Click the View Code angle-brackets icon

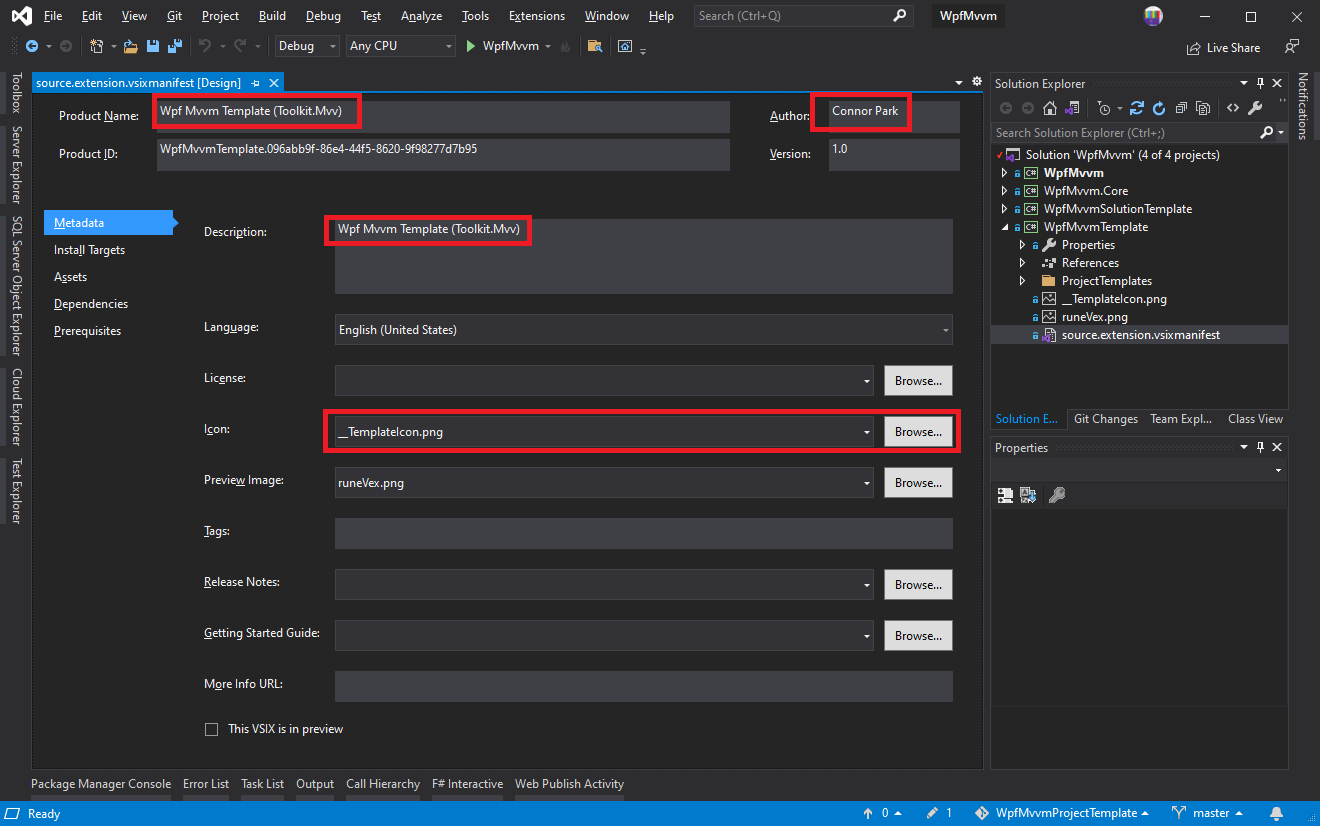pos(1232,108)
